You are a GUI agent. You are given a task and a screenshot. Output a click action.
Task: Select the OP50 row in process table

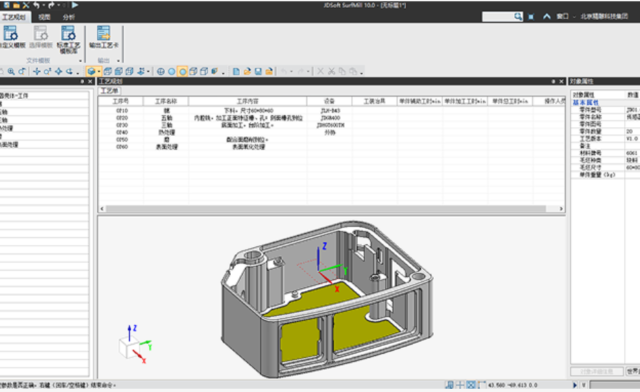pos(331,140)
